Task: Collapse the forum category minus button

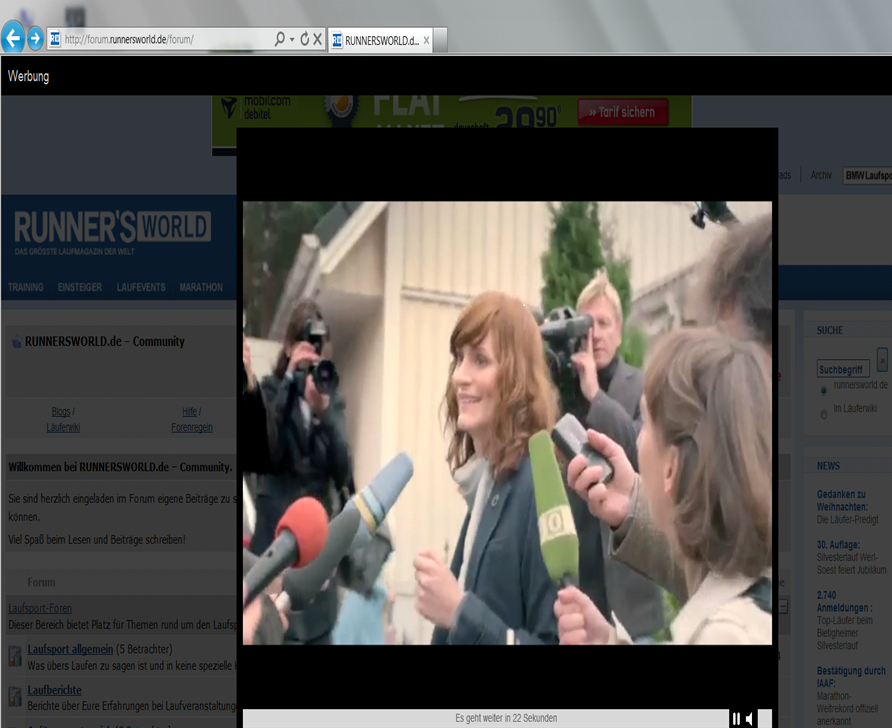Action: (x=782, y=607)
